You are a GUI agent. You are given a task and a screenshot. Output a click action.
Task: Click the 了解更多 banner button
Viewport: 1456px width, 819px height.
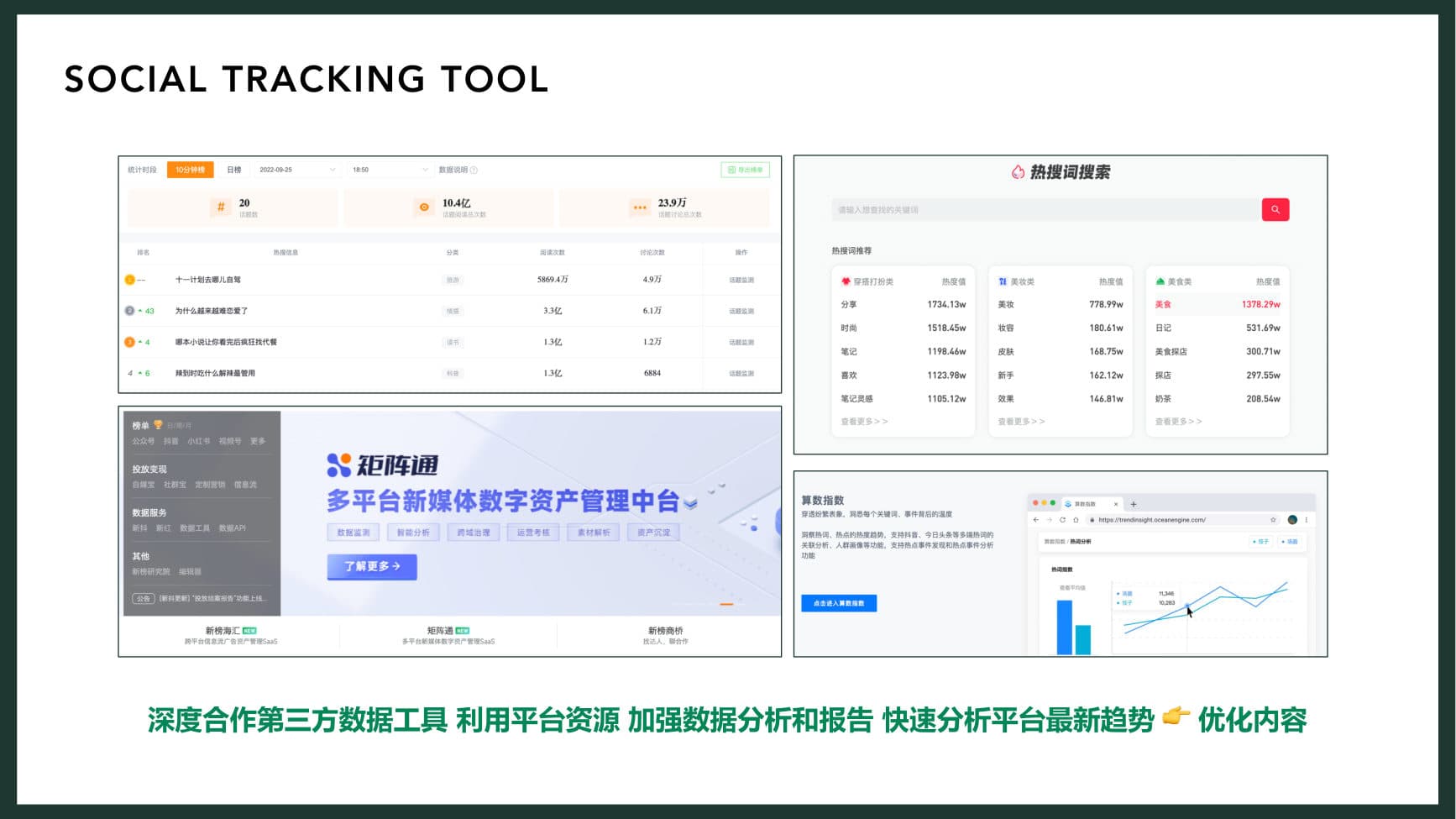372,567
